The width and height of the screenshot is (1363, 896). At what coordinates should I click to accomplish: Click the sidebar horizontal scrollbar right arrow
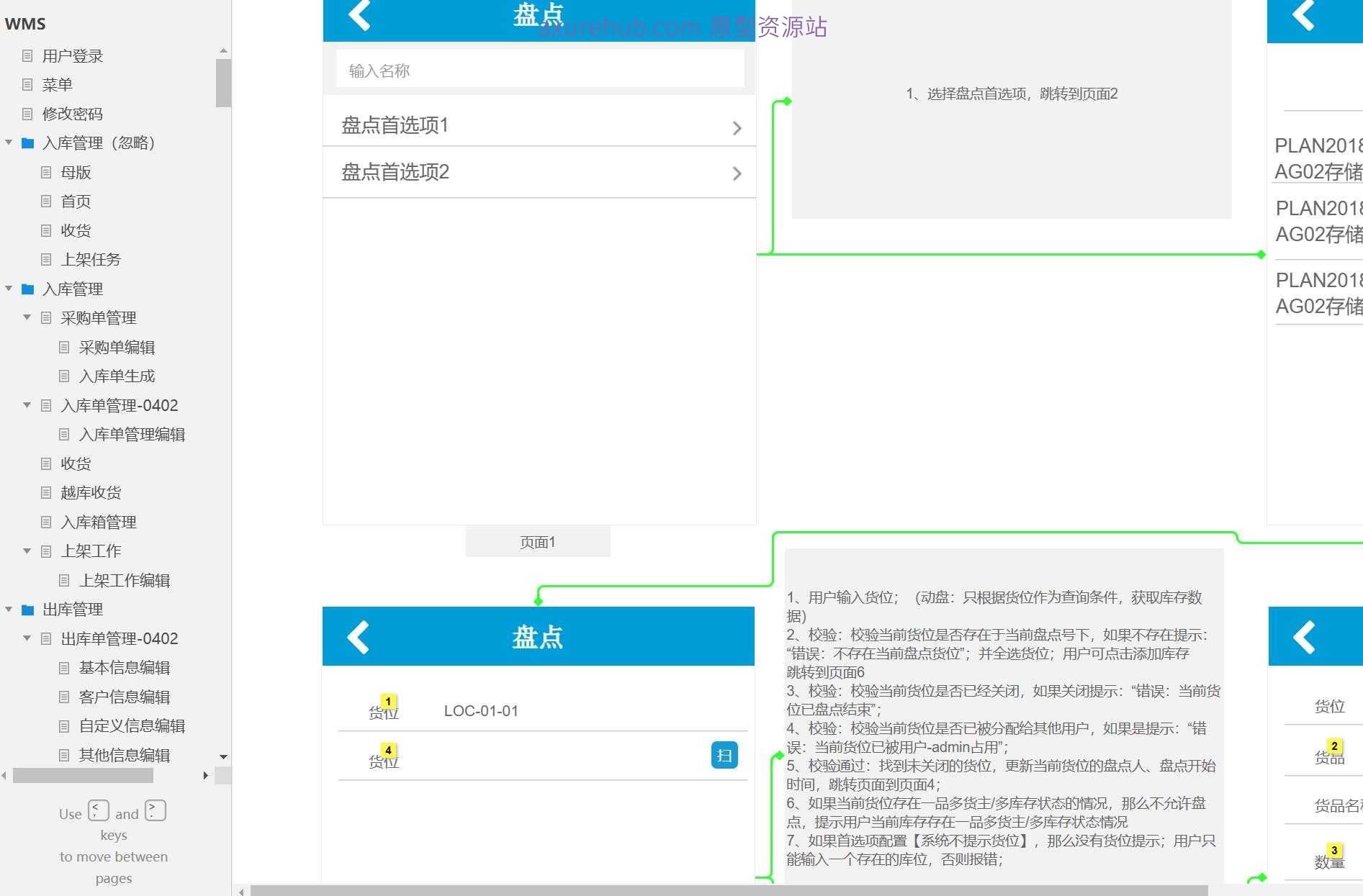[206, 775]
